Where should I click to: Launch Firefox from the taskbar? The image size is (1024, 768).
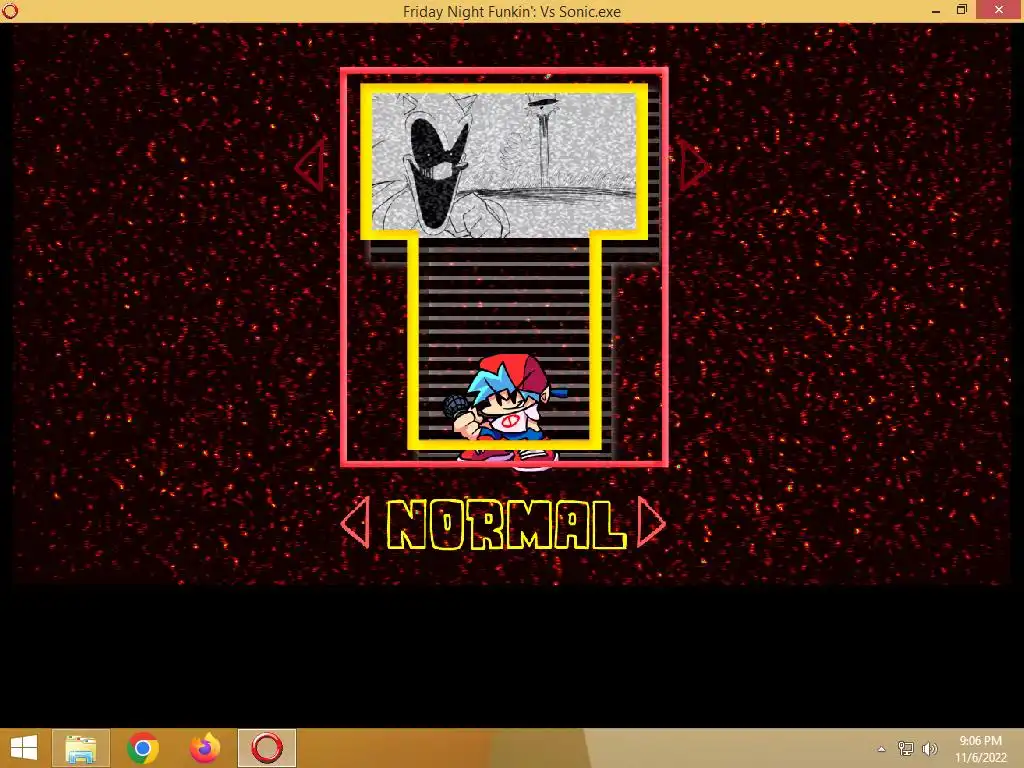[x=205, y=748]
